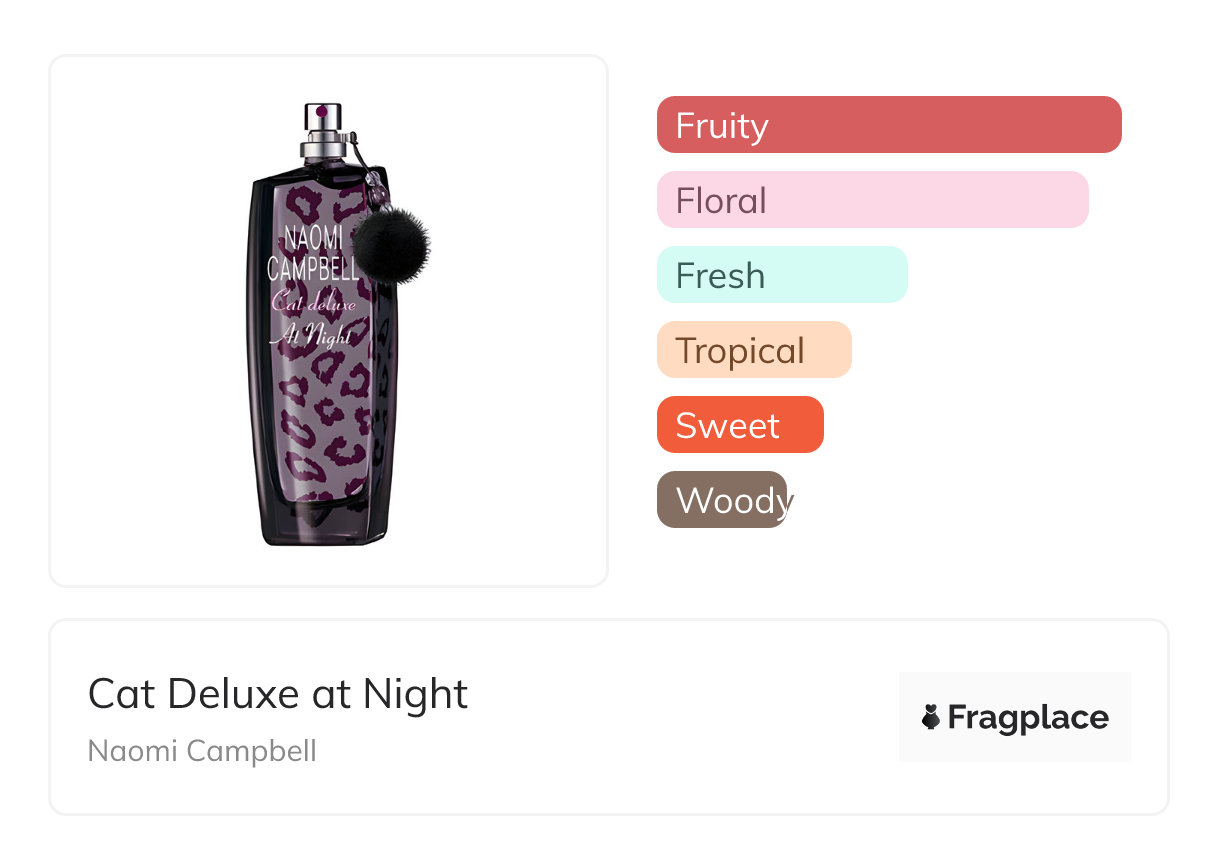Click the silver collar below the sprayer

point(323,150)
